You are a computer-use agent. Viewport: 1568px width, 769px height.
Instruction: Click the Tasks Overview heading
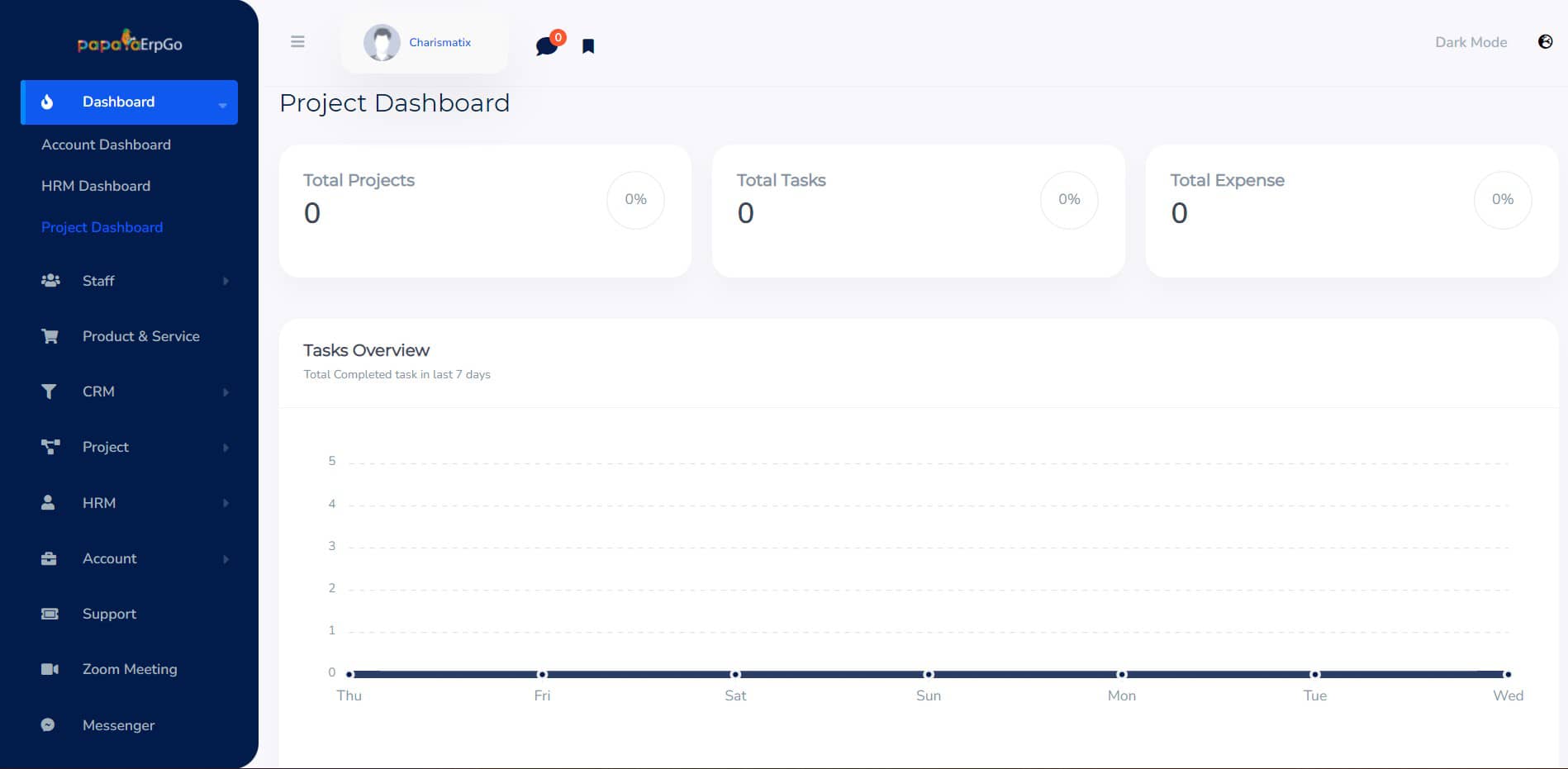pyautogui.click(x=367, y=350)
